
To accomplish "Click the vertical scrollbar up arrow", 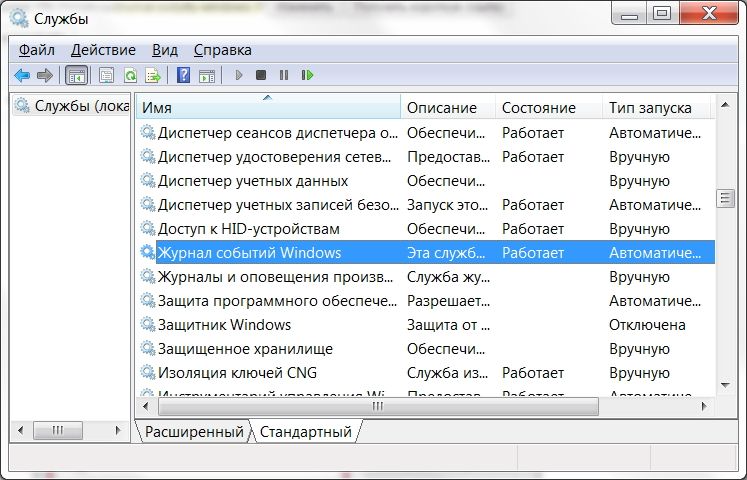I will coord(725,105).
